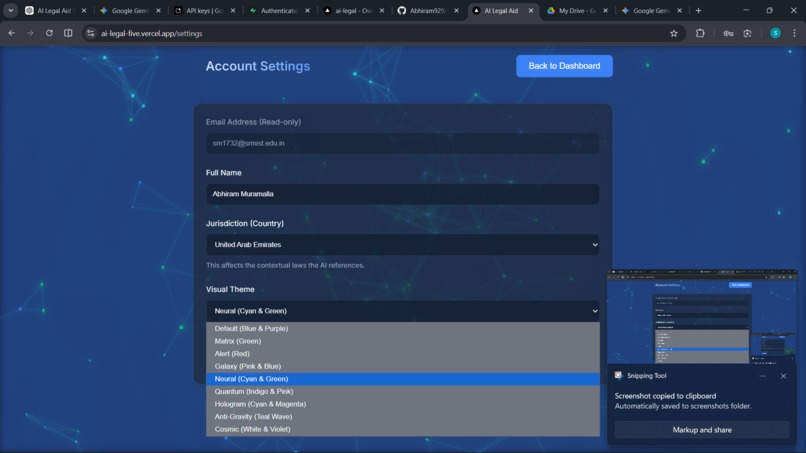
Task: Click Back to Dashboard button
Action: pyautogui.click(x=564, y=66)
